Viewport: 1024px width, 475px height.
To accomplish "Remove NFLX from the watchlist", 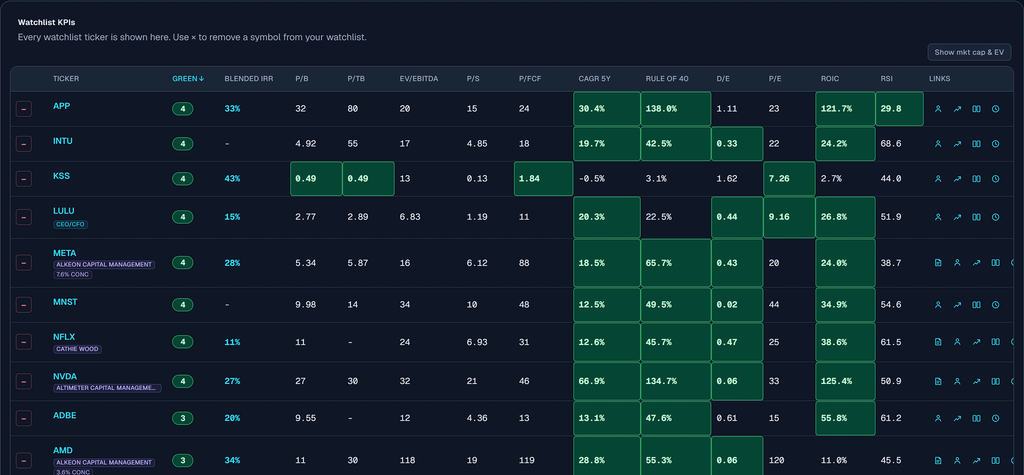I will [24, 342].
